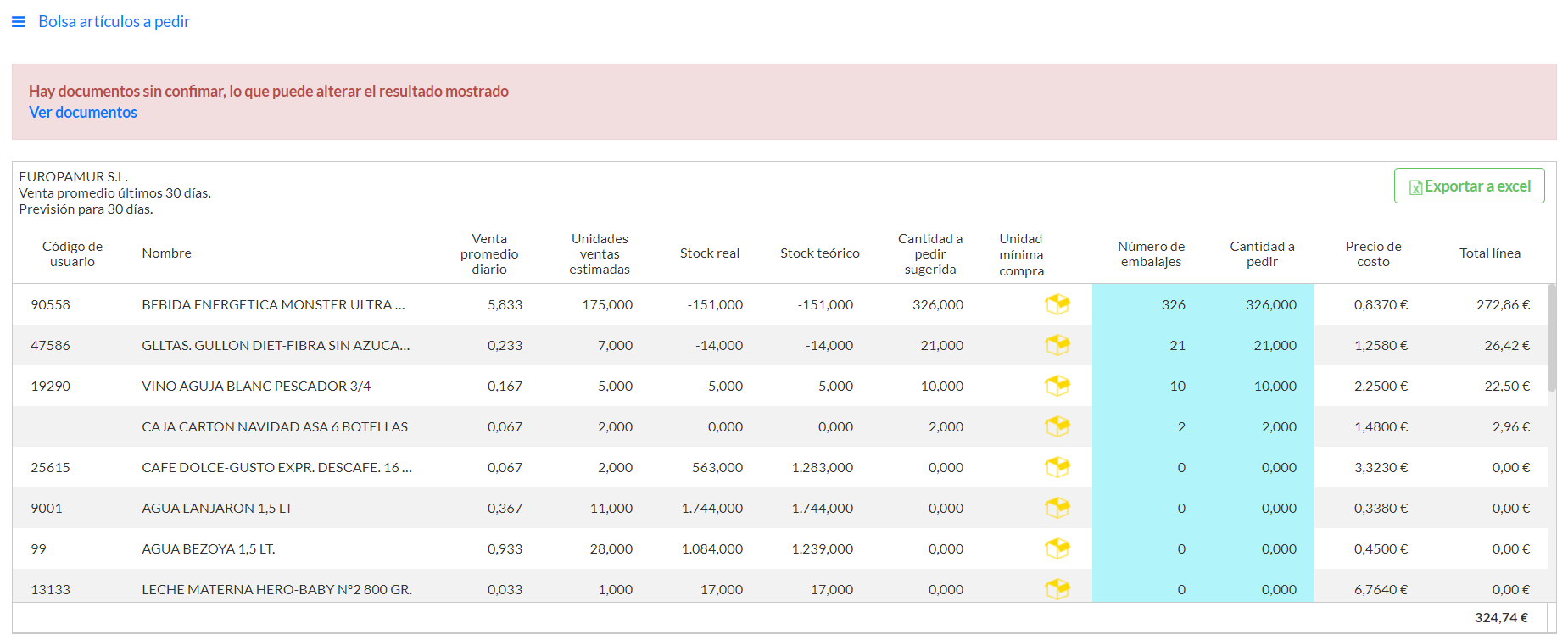
Task: Sort by Stock real column header
Action: 709,253
